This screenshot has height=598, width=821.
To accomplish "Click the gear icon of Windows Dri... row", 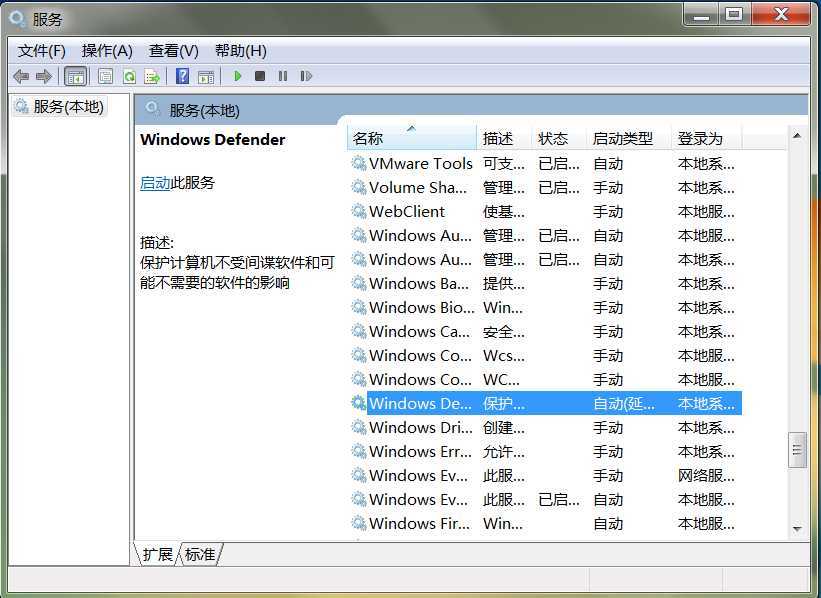I will (x=359, y=427).
